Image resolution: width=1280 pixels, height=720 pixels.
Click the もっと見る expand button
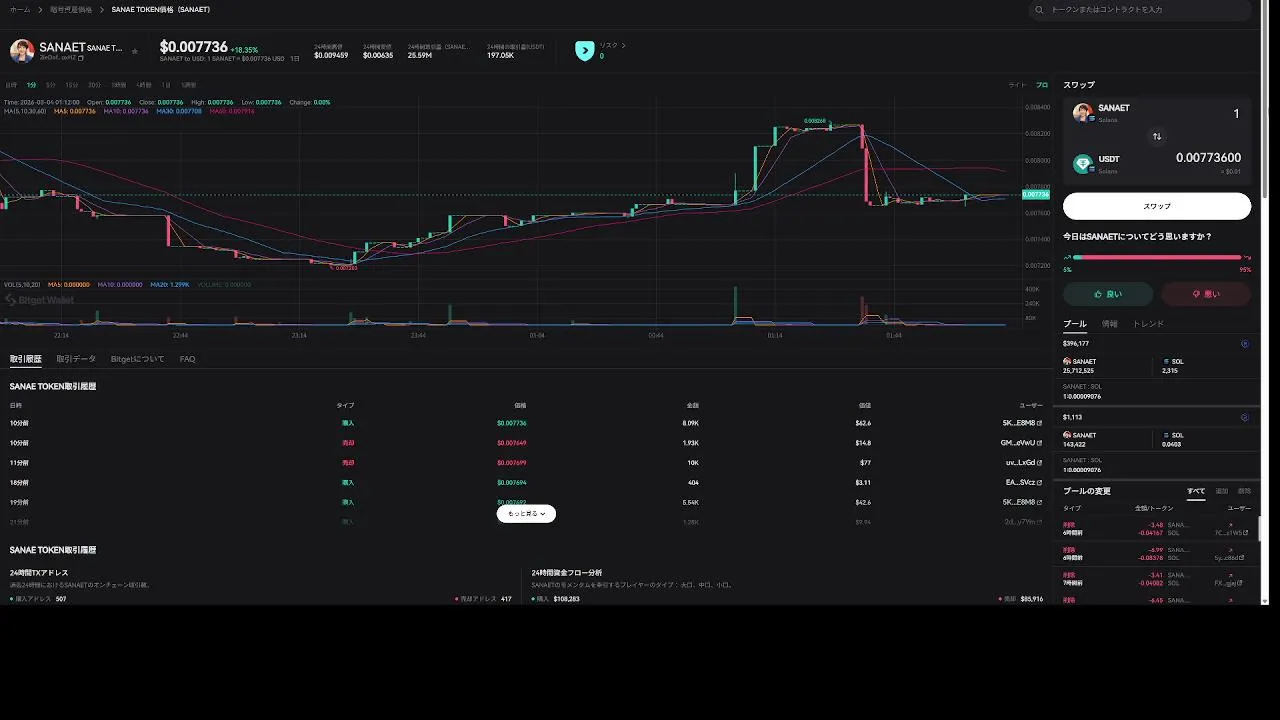point(526,513)
